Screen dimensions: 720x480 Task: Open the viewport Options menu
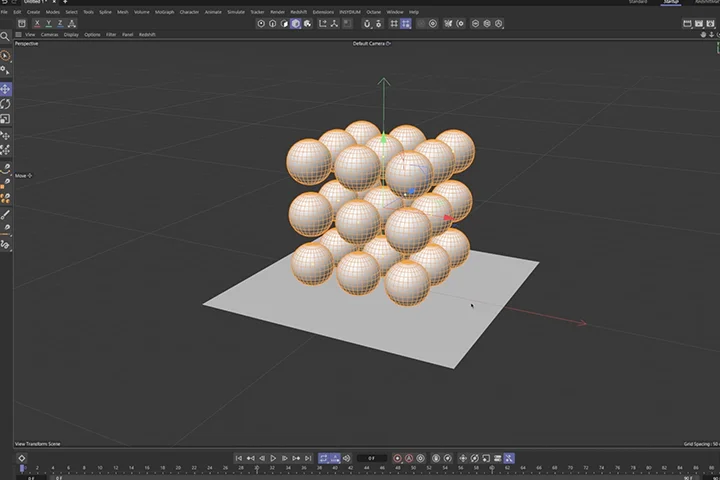[92, 34]
